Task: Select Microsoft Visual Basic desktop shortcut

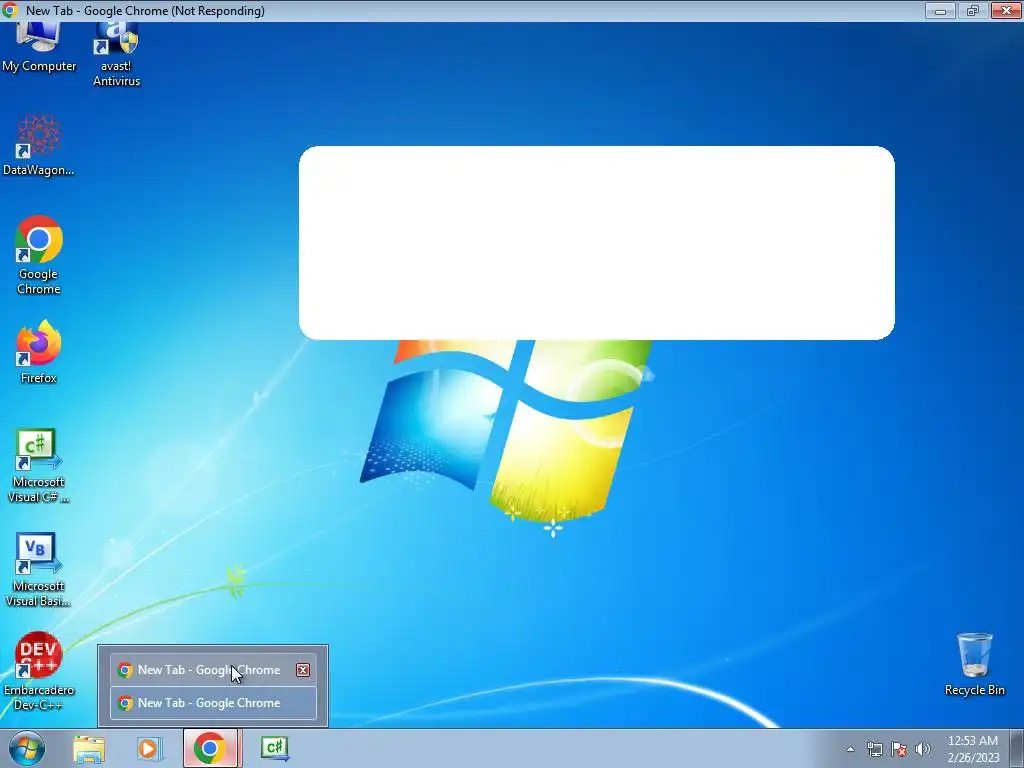Action: 39,569
